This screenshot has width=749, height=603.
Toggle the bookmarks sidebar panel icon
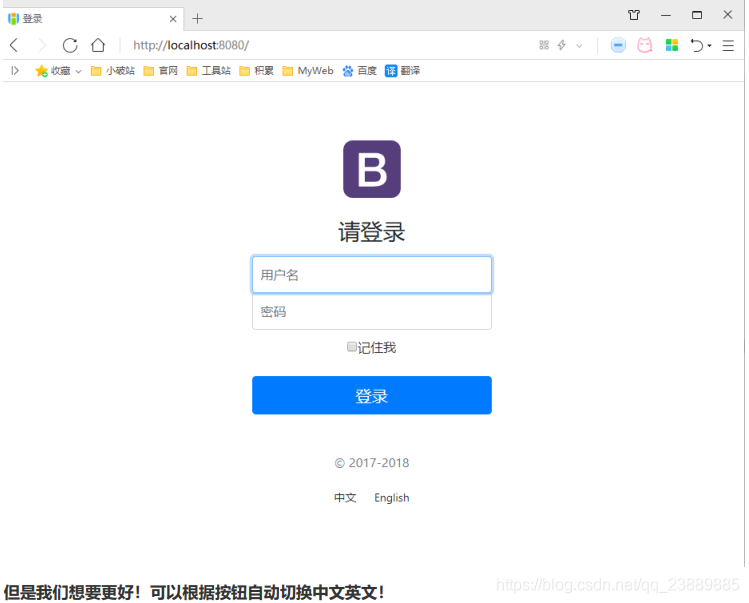pos(15,71)
